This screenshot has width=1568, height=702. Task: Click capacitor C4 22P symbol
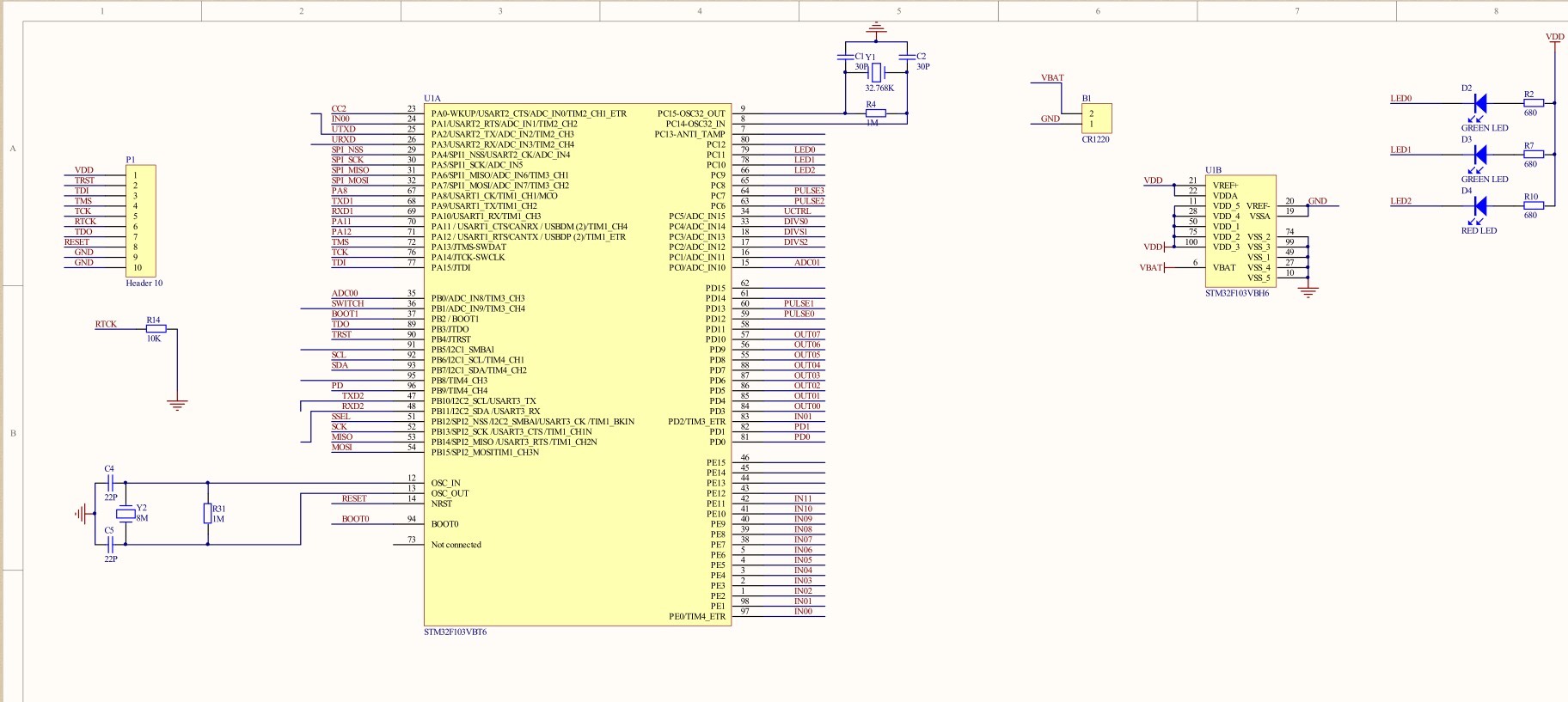[110, 483]
